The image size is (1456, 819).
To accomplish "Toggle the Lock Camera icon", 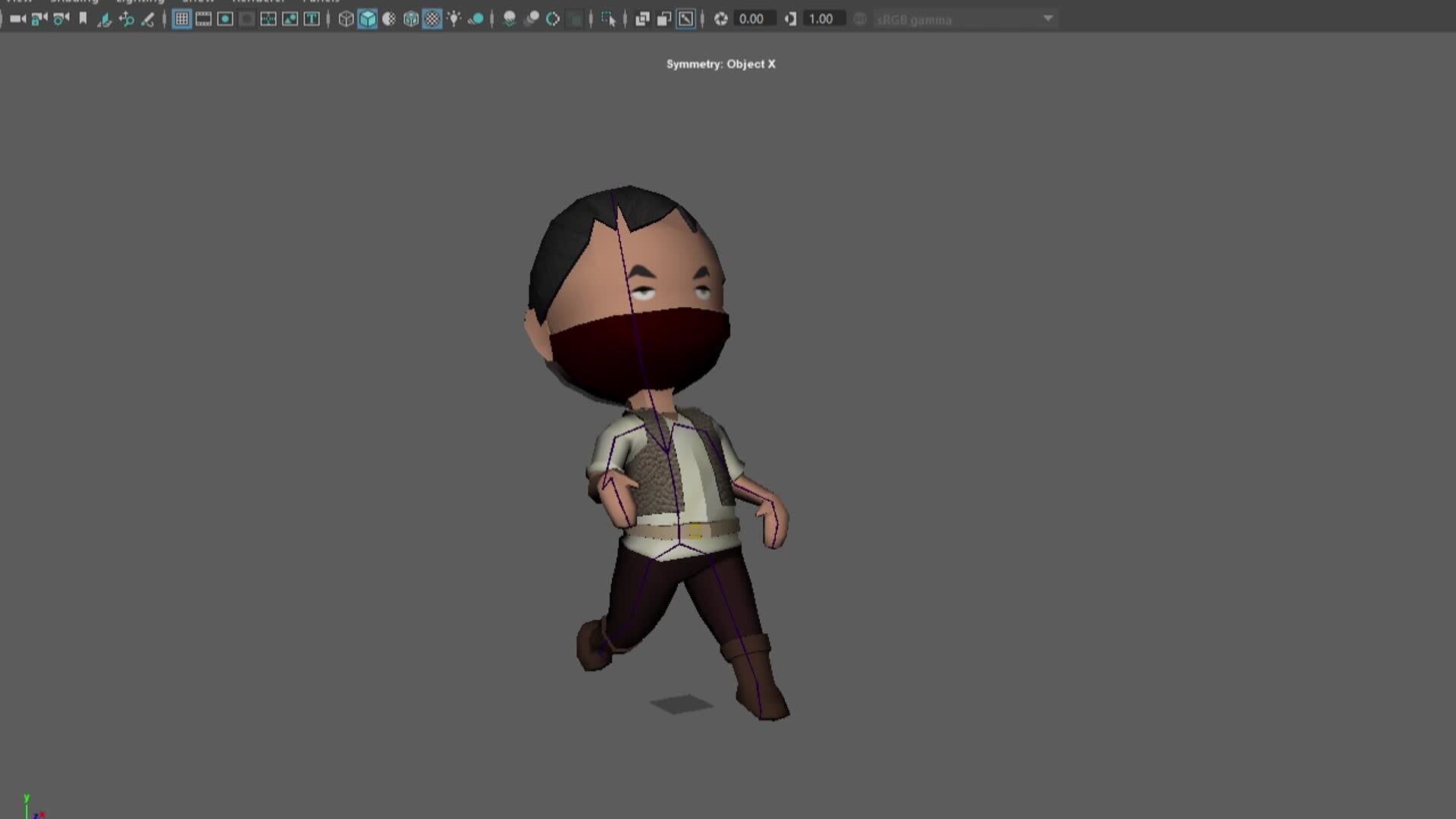I will 39,19.
